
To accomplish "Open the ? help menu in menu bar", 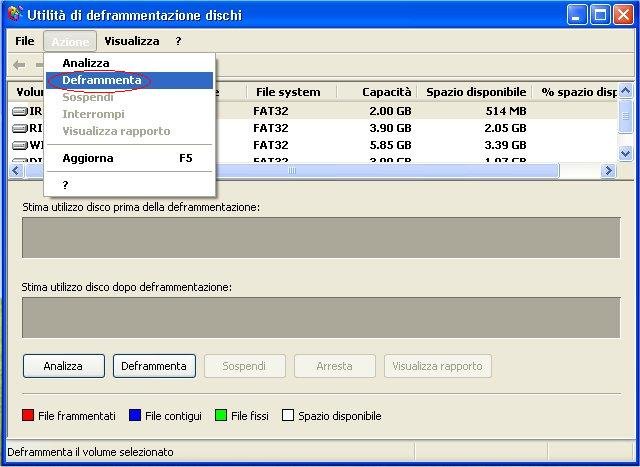I will click(x=178, y=41).
